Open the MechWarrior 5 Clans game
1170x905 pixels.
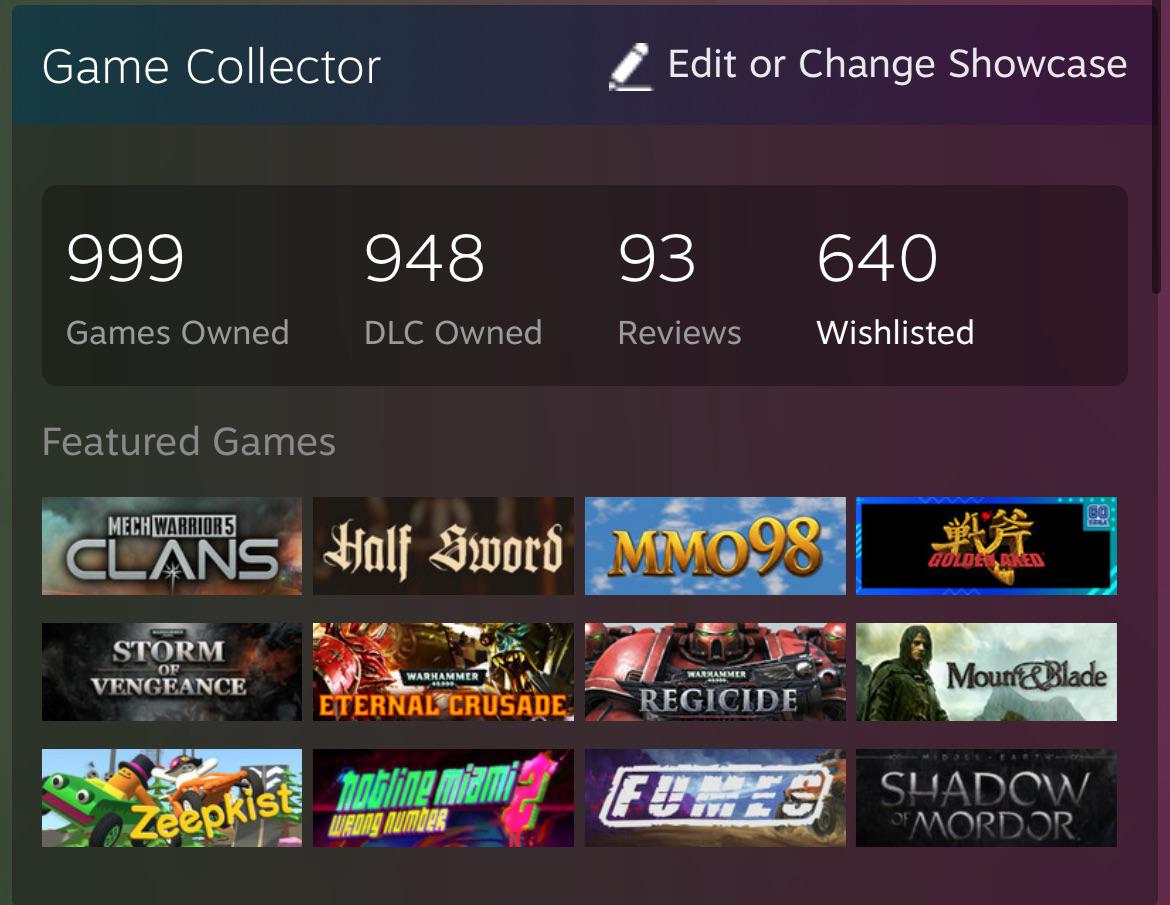[172, 546]
